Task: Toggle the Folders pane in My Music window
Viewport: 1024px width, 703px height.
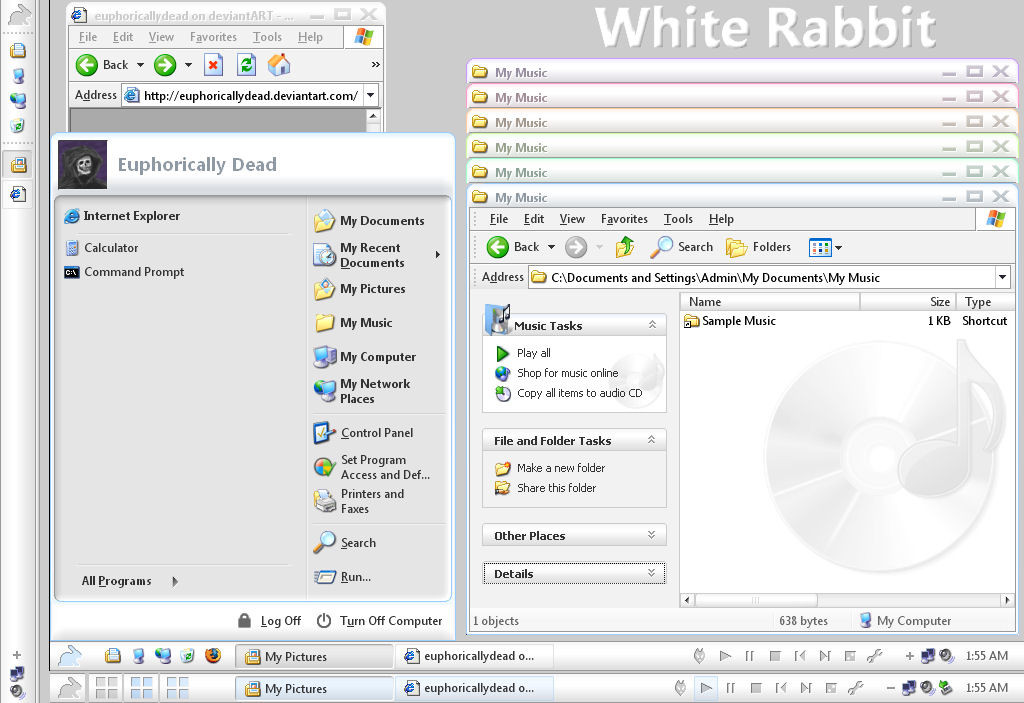Action: point(759,247)
